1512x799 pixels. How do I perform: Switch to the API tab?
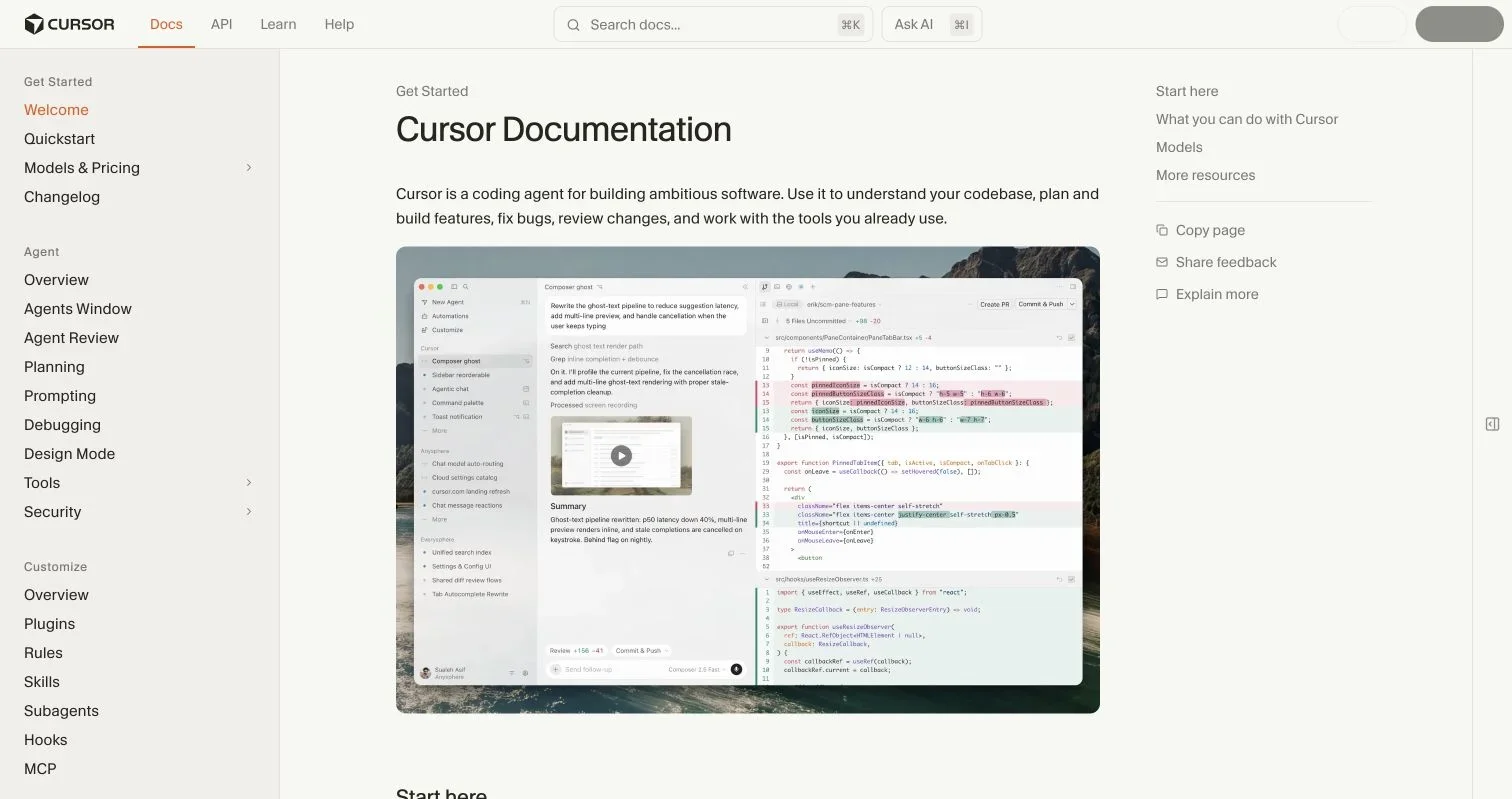tap(221, 24)
